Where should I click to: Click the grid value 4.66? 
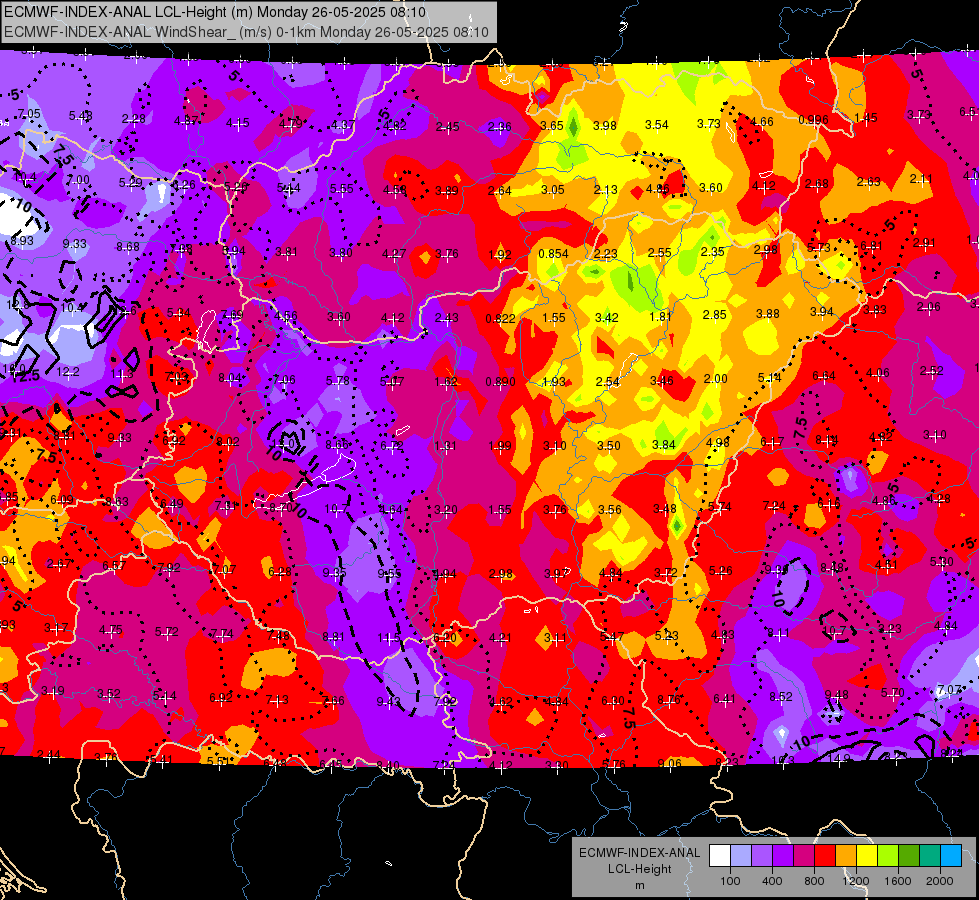[x=762, y=122]
